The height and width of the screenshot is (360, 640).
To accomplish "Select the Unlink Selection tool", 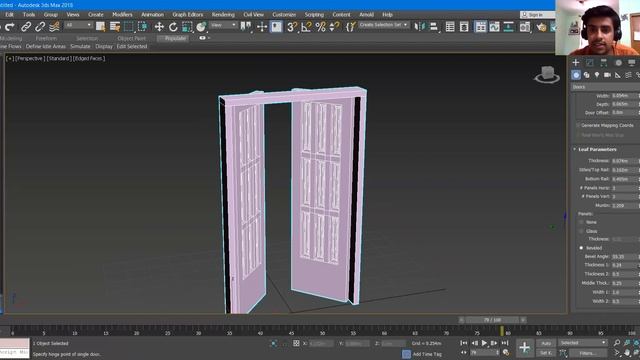I will [x=40, y=27].
